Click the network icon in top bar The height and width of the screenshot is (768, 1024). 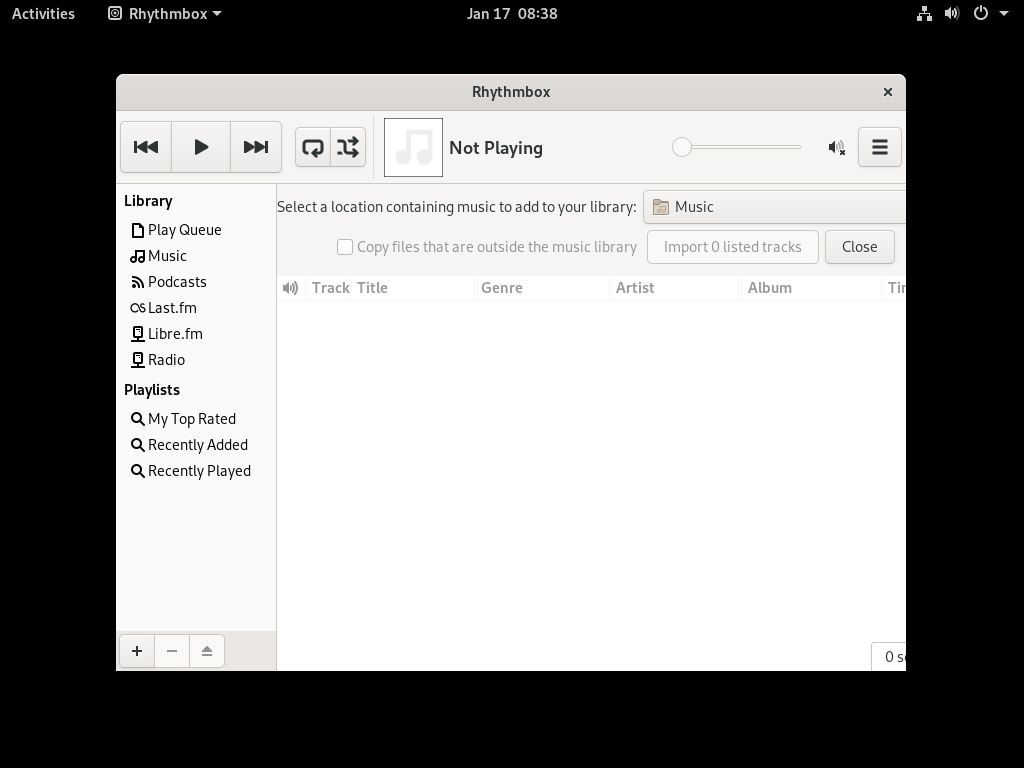pyautogui.click(x=924, y=14)
